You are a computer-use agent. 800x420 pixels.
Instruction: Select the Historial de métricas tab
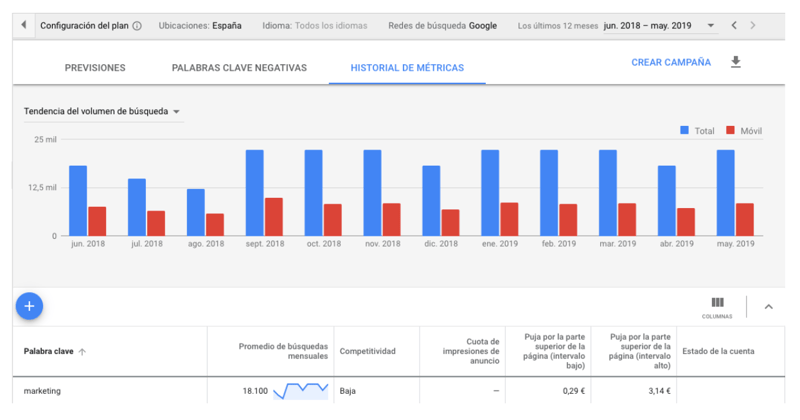click(x=407, y=68)
